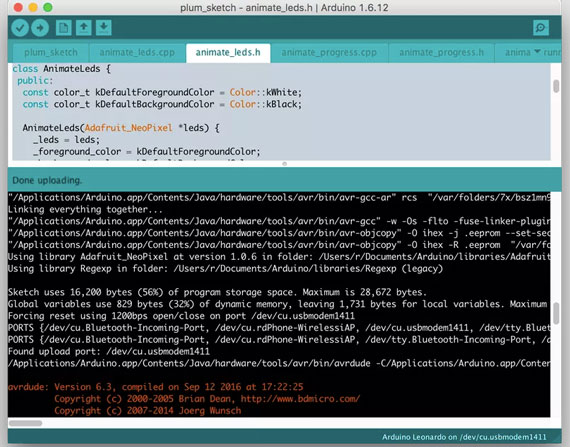Save the sketch with the down-arrow icon
Viewport: 570px width, 447px height.
click(x=104, y=28)
